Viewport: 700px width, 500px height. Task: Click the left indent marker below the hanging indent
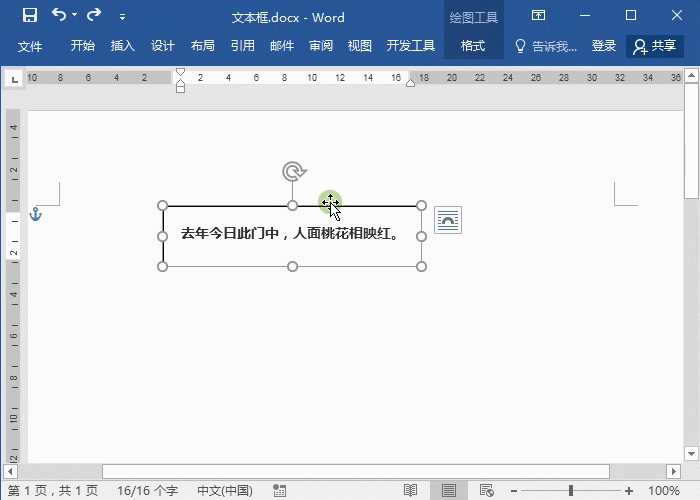coord(180,89)
